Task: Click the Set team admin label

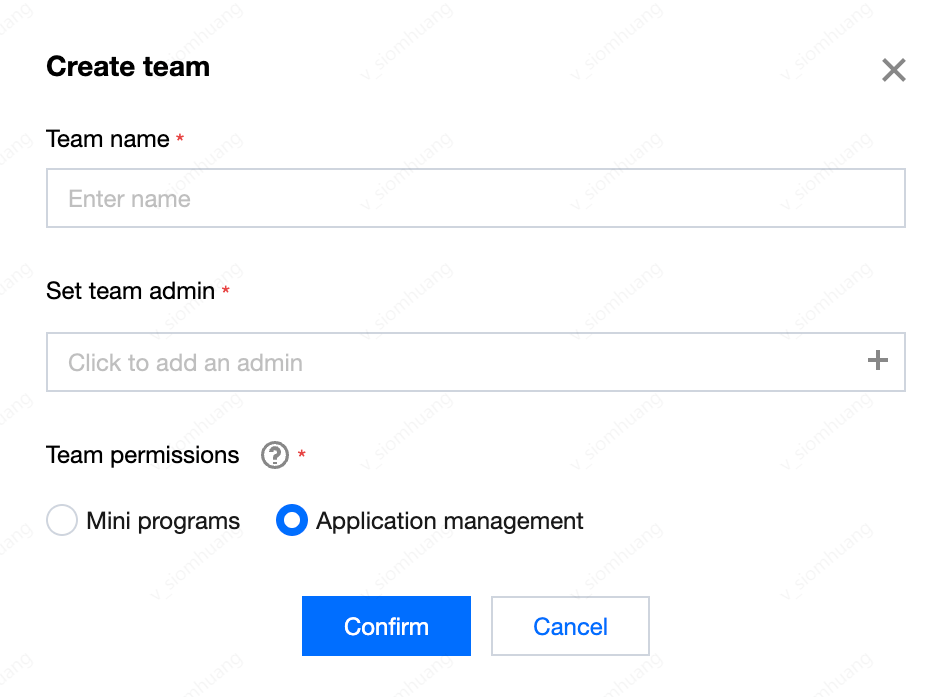Action: coord(131,291)
